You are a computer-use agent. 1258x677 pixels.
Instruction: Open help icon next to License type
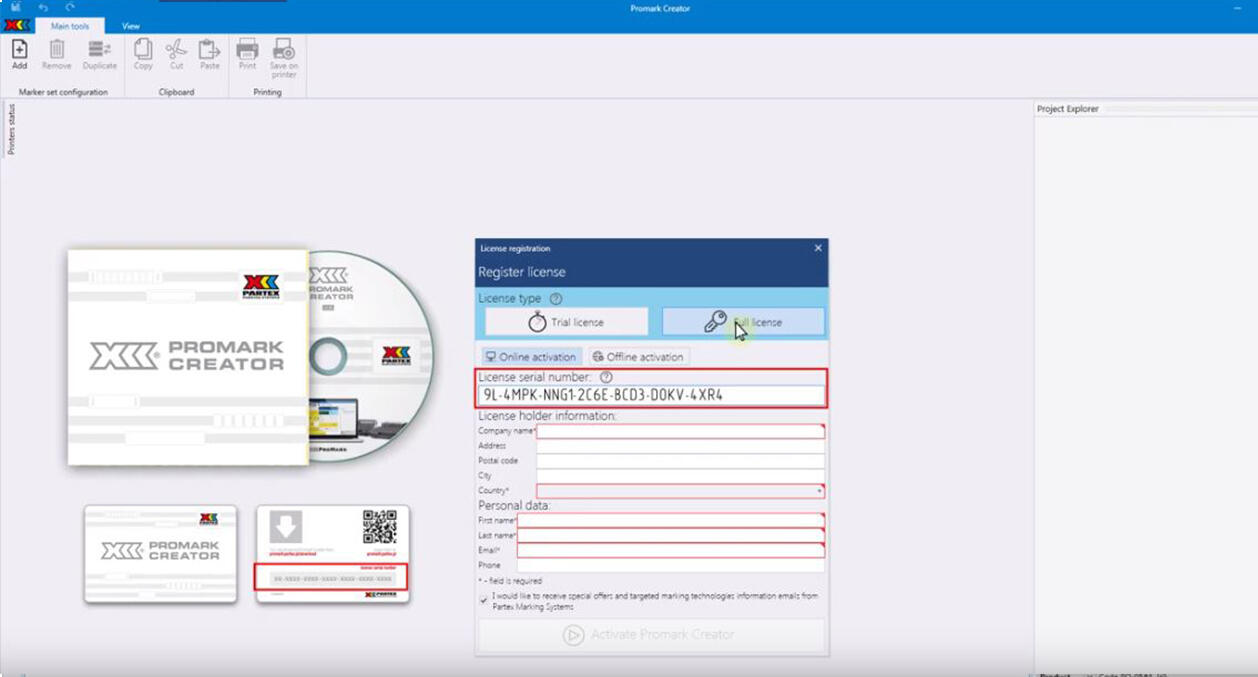coord(556,299)
